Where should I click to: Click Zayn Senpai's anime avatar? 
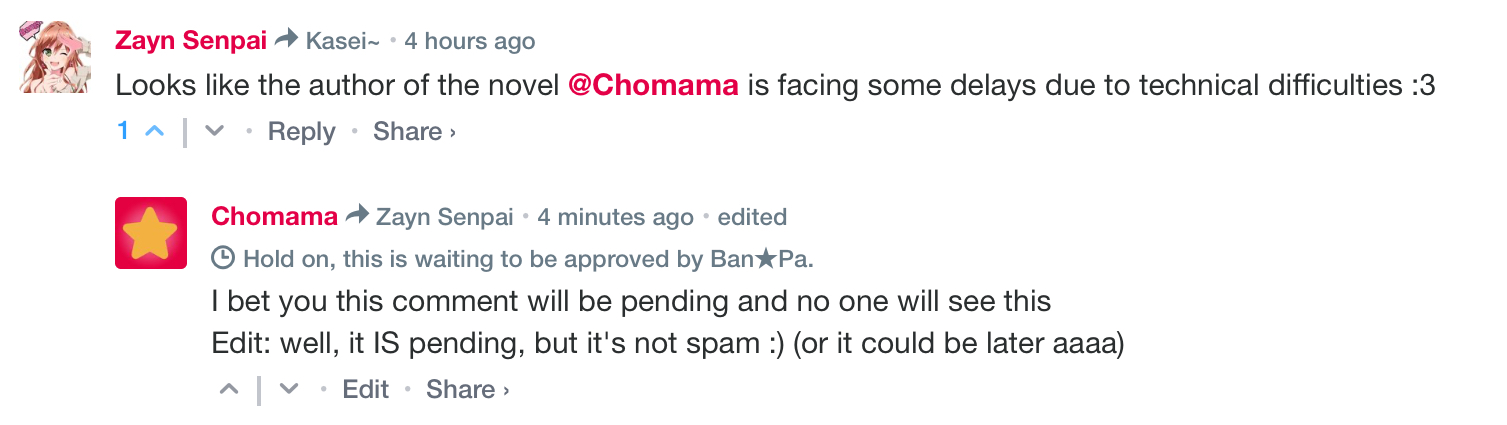coord(49,56)
